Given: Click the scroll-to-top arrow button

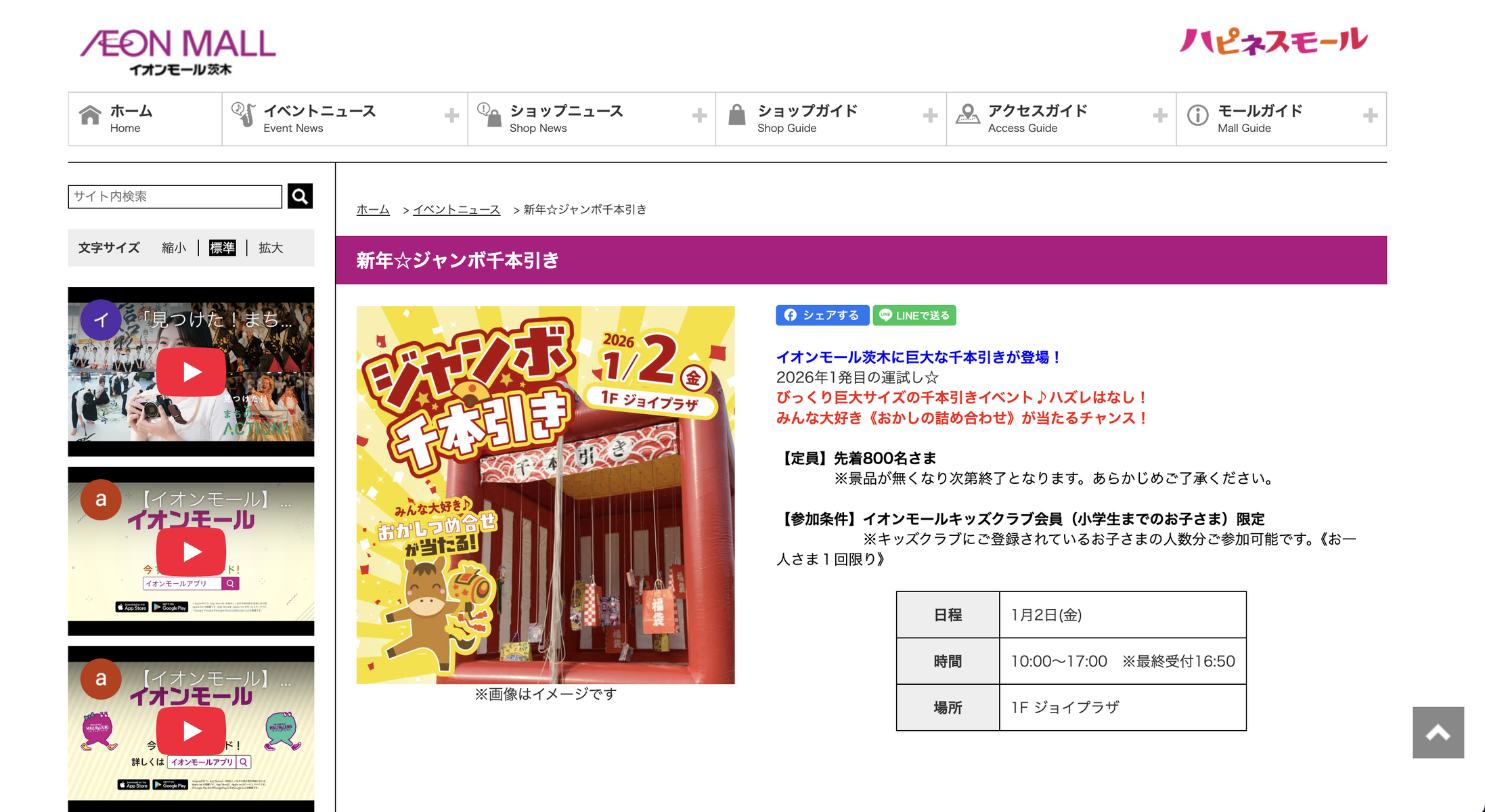Looking at the screenshot, I should pos(1438,733).
